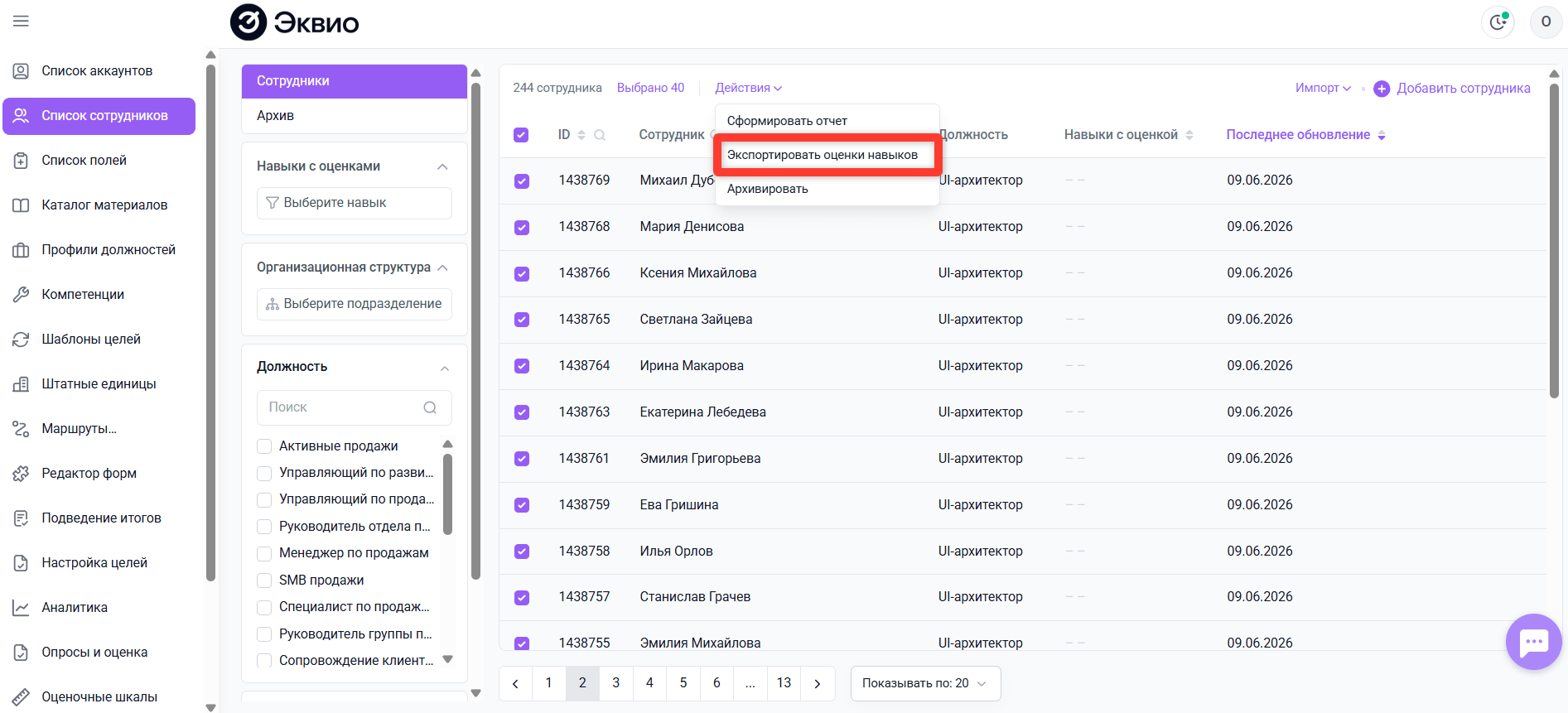Collapse the Организационная структура section
The image size is (1568, 713).
point(442,267)
